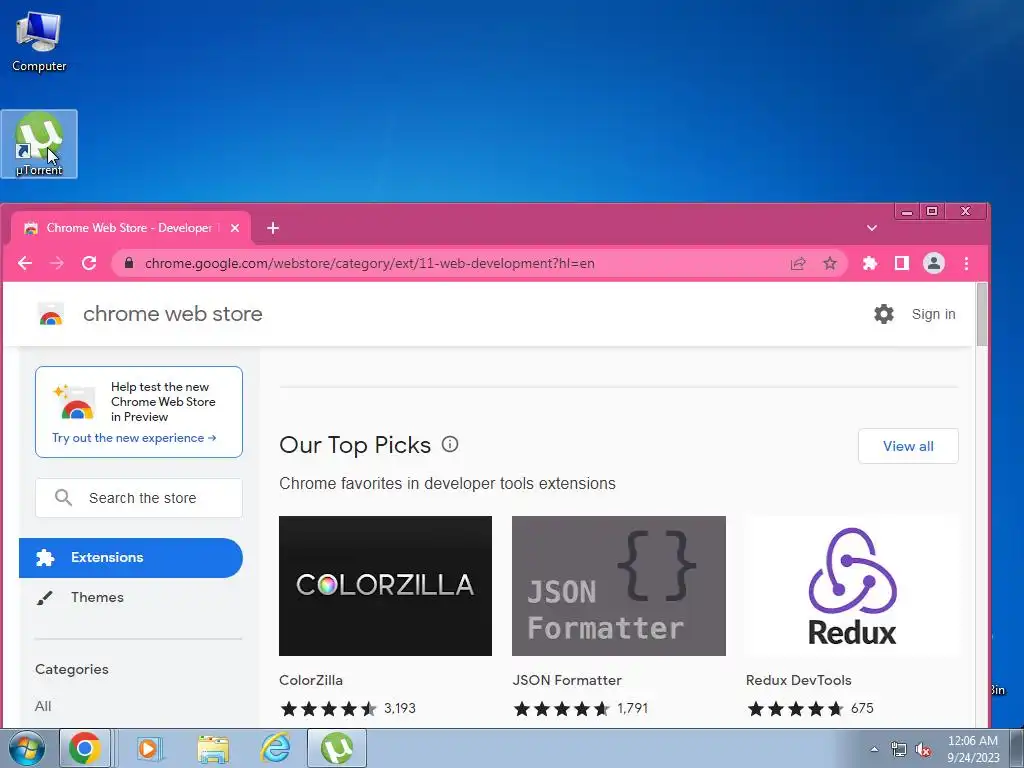The height and width of the screenshot is (768, 1024).
Task: Open Chrome's three-dot menu
Action: (967, 263)
